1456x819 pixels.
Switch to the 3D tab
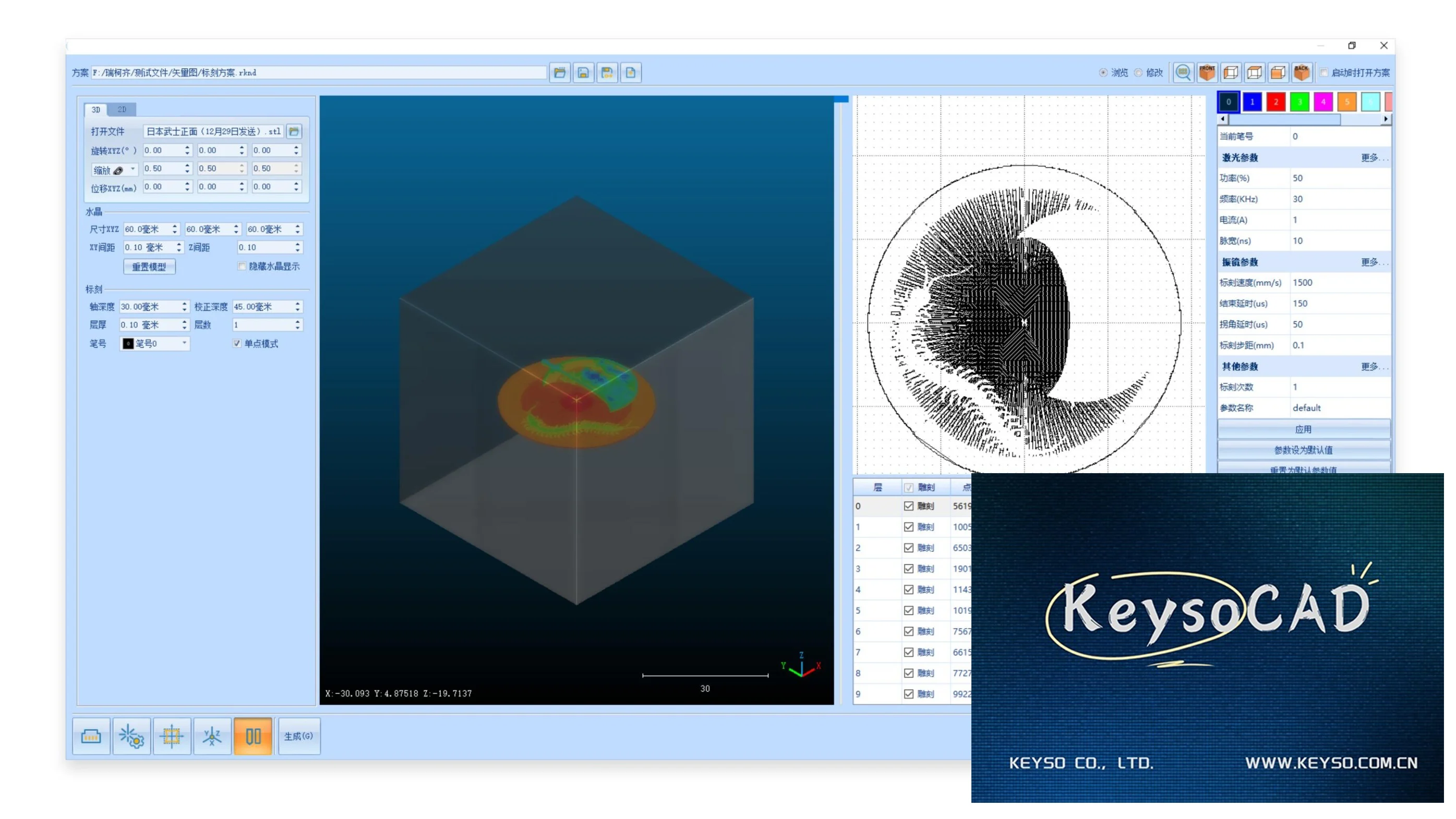(96, 110)
